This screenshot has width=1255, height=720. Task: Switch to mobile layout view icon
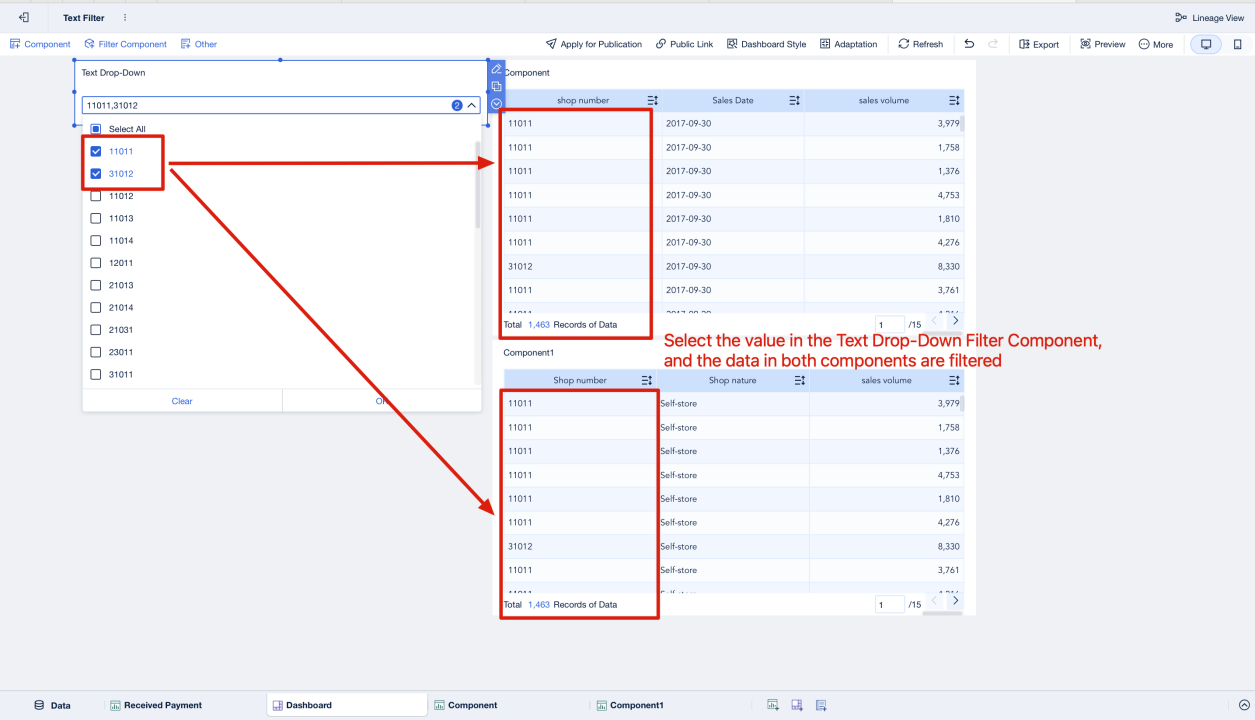pyautogui.click(x=1238, y=44)
